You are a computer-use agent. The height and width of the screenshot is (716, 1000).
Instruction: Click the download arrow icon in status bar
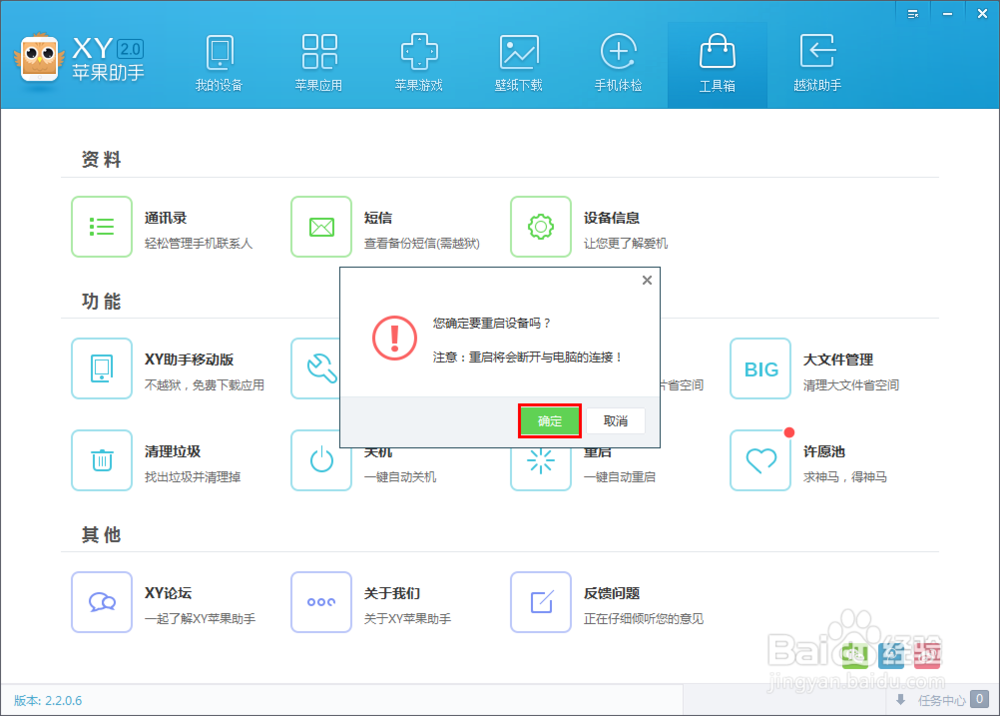[x=901, y=699]
